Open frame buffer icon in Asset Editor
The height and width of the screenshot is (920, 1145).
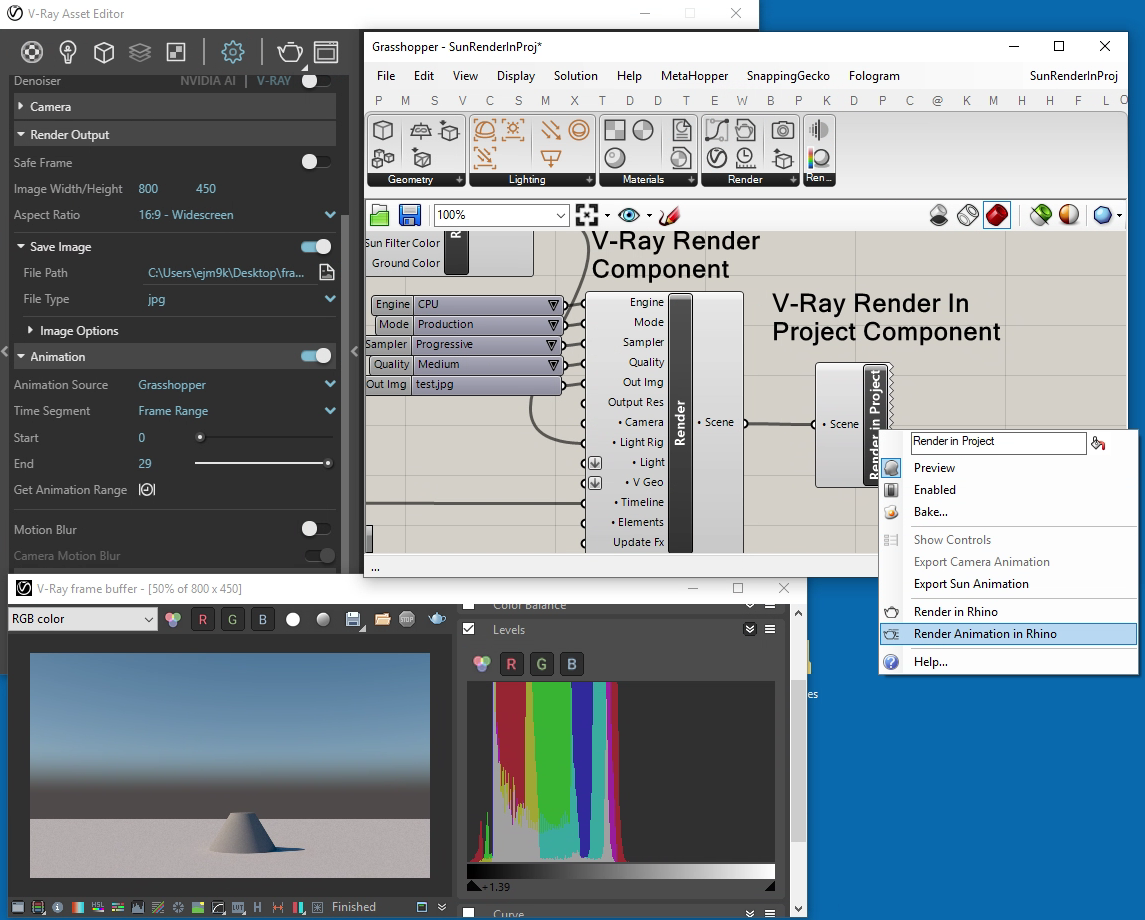coord(326,52)
